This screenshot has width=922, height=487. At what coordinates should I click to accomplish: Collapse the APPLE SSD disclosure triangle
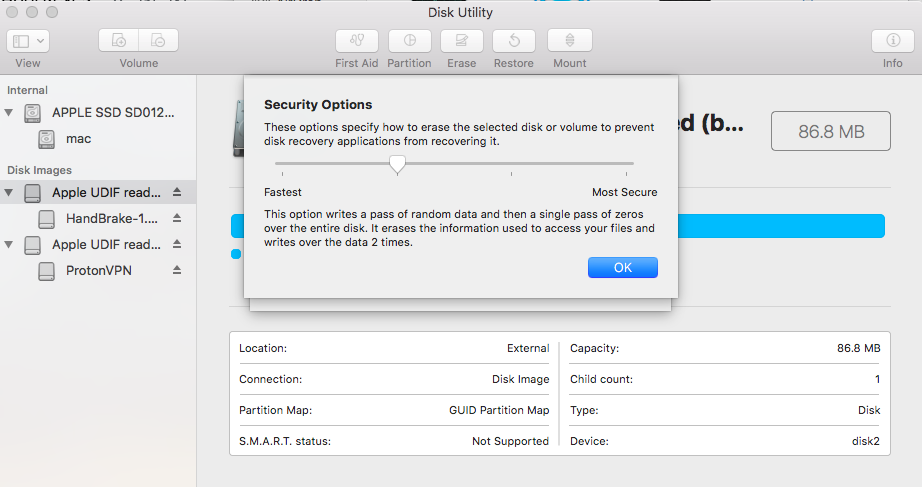[x=9, y=112]
